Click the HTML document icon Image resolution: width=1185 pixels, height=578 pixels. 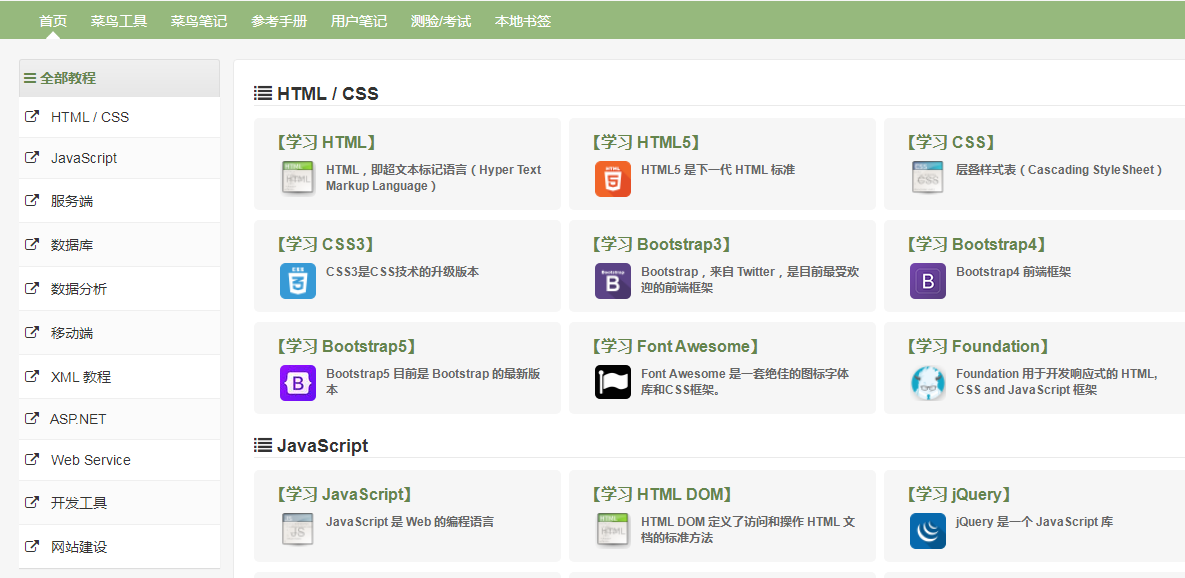pyautogui.click(x=298, y=178)
